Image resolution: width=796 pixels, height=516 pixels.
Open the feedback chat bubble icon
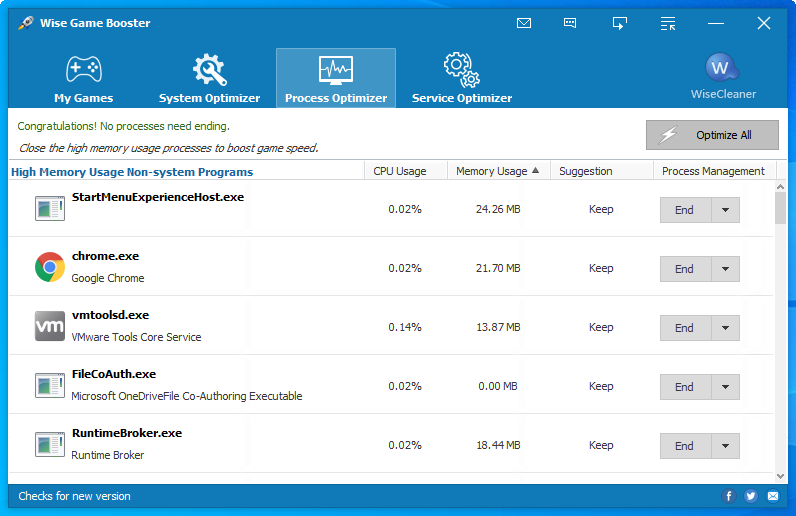(x=570, y=23)
